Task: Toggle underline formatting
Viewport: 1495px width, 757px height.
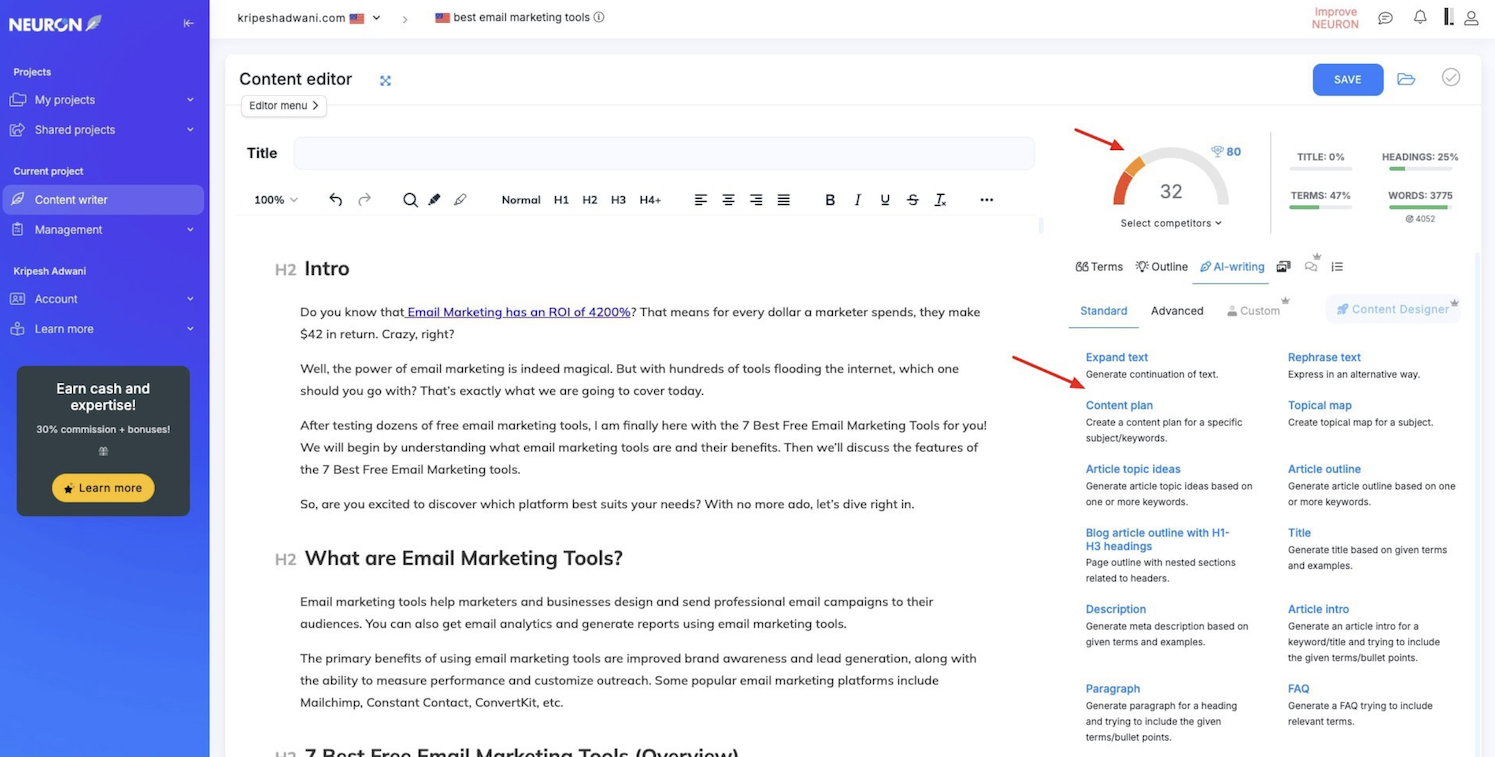Action: coord(884,199)
